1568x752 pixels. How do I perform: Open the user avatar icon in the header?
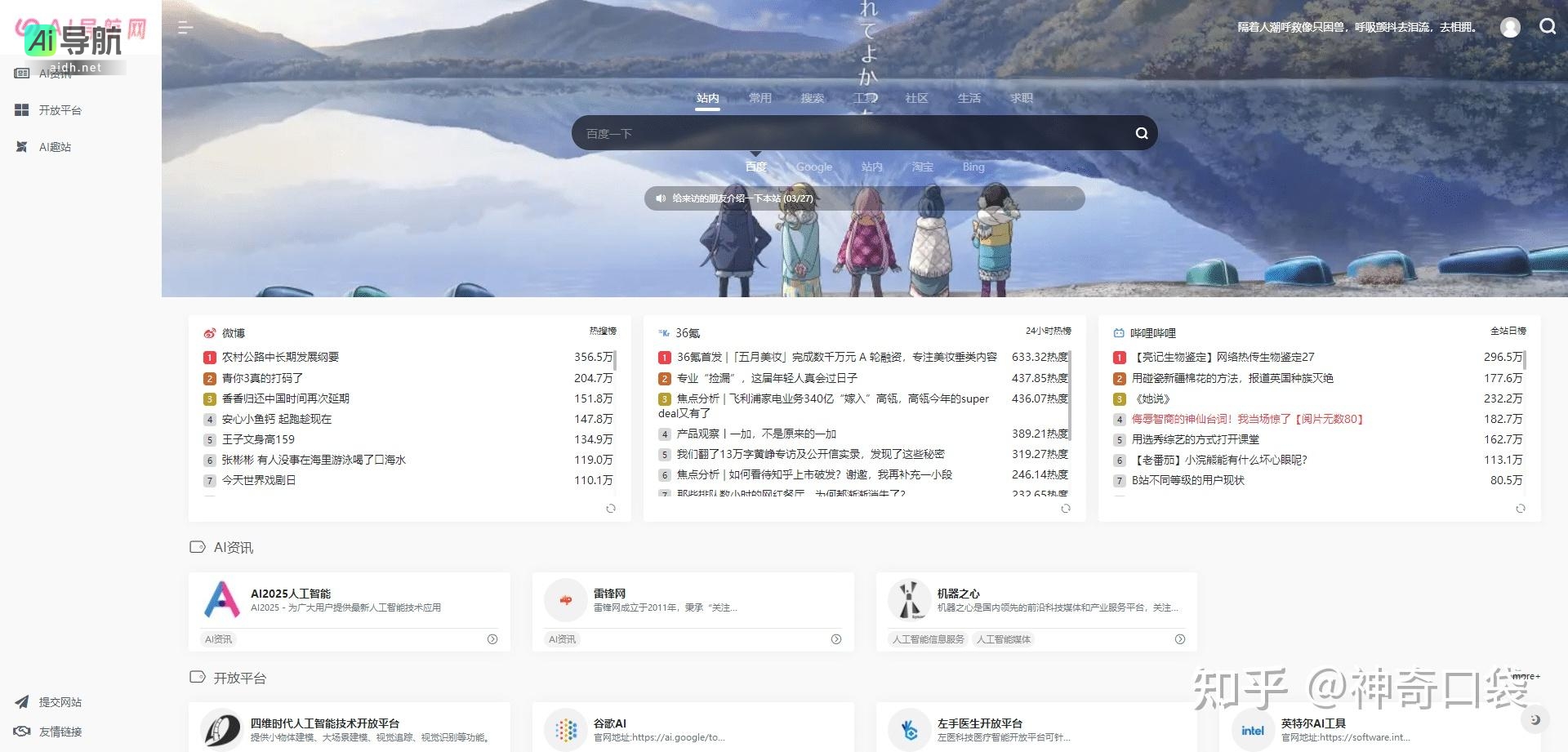1510,27
